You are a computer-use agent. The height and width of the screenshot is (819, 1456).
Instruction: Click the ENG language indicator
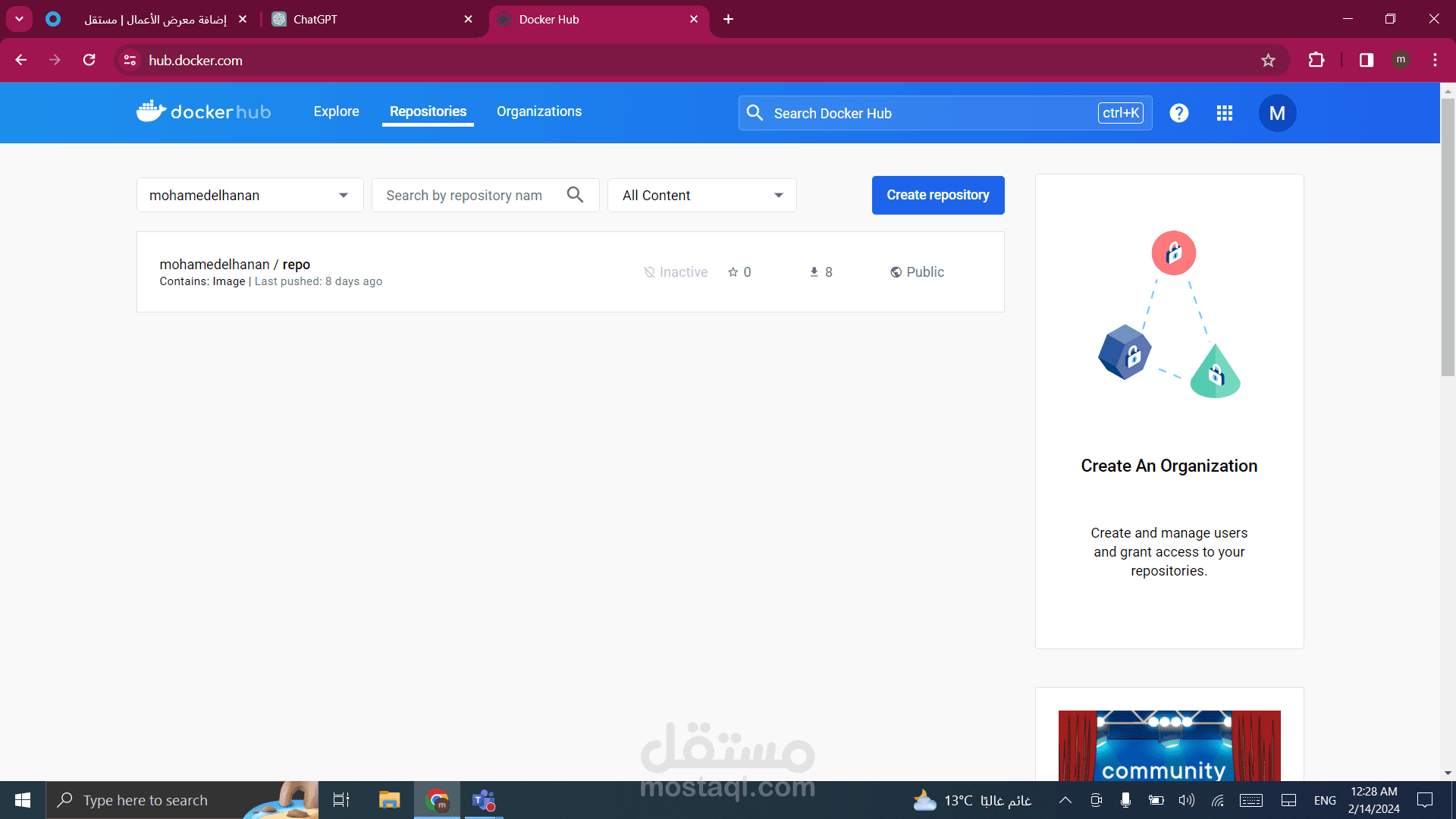click(x=1325, y=800)
